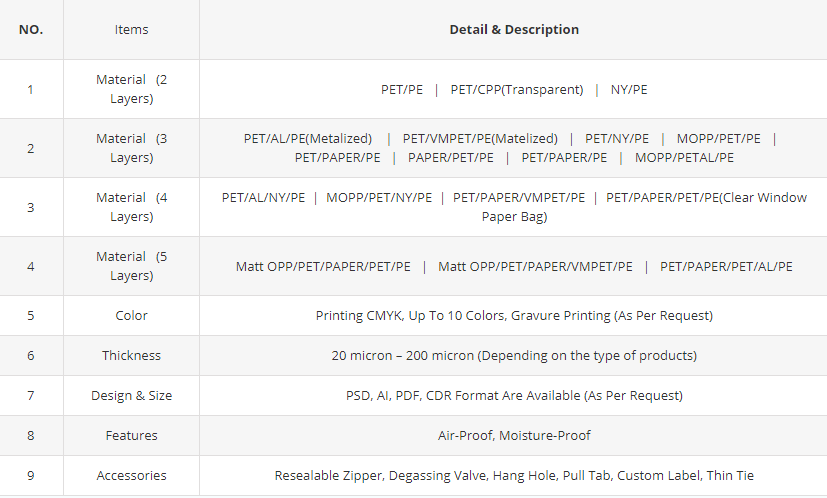Click the "Features" item cell
The height and width of the screenshot is (498, 827).
click(131, 435)
